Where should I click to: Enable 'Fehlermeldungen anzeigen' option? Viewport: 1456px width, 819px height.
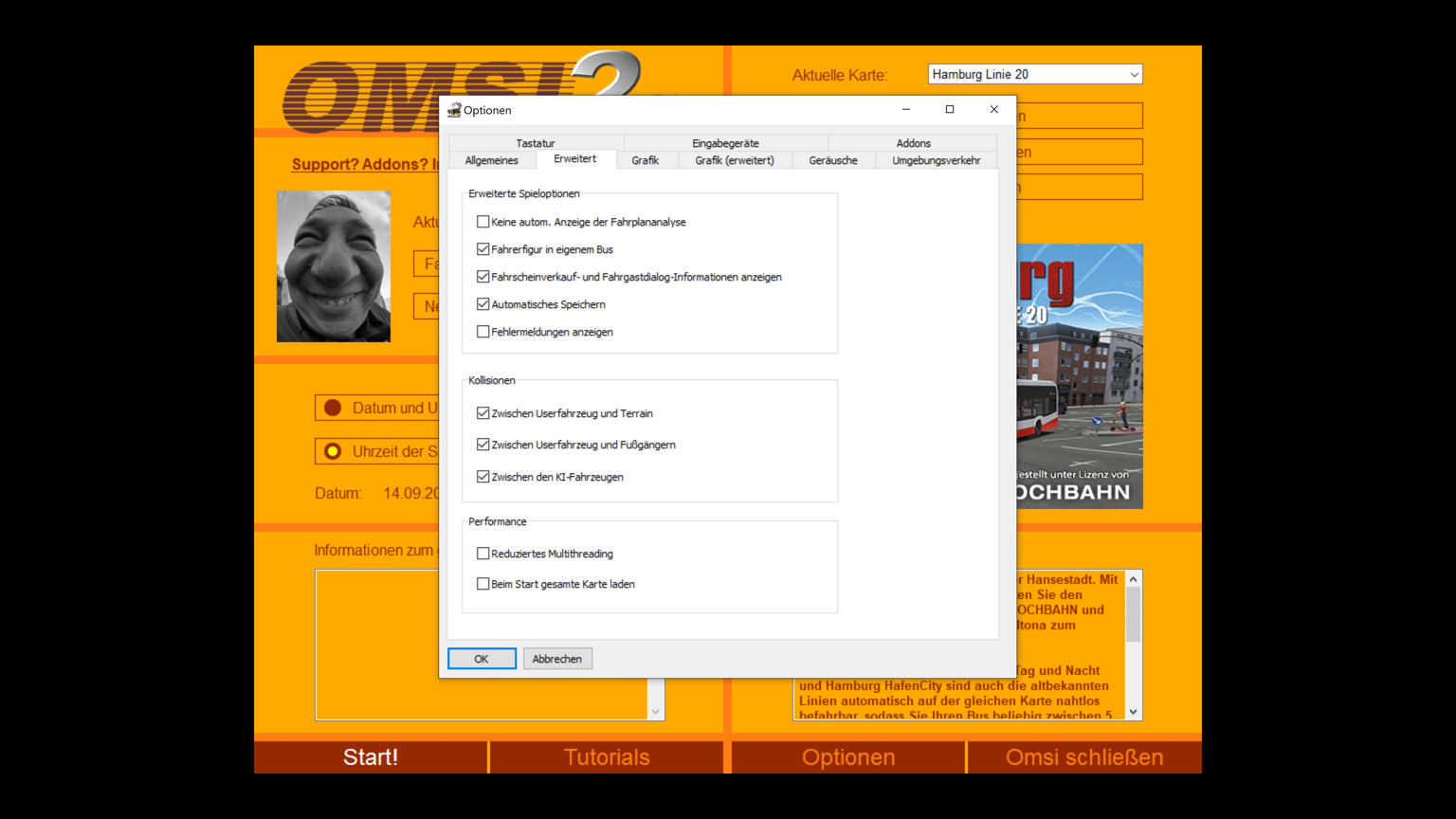483,332
